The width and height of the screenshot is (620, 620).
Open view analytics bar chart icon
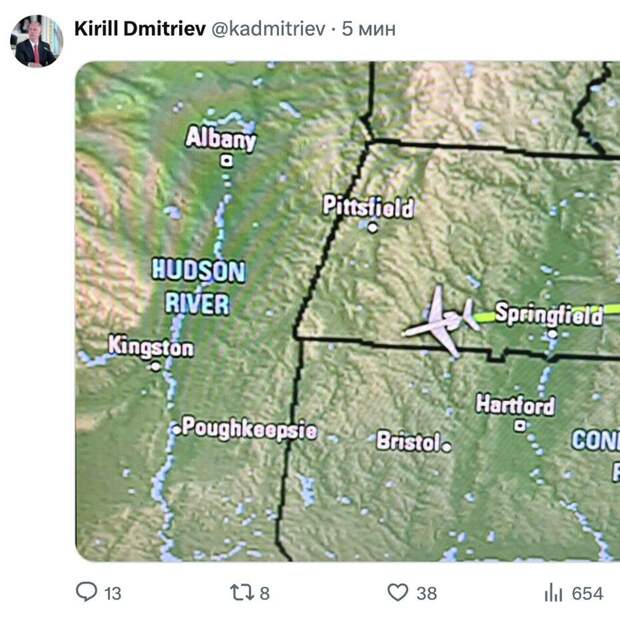pos(553,593)
